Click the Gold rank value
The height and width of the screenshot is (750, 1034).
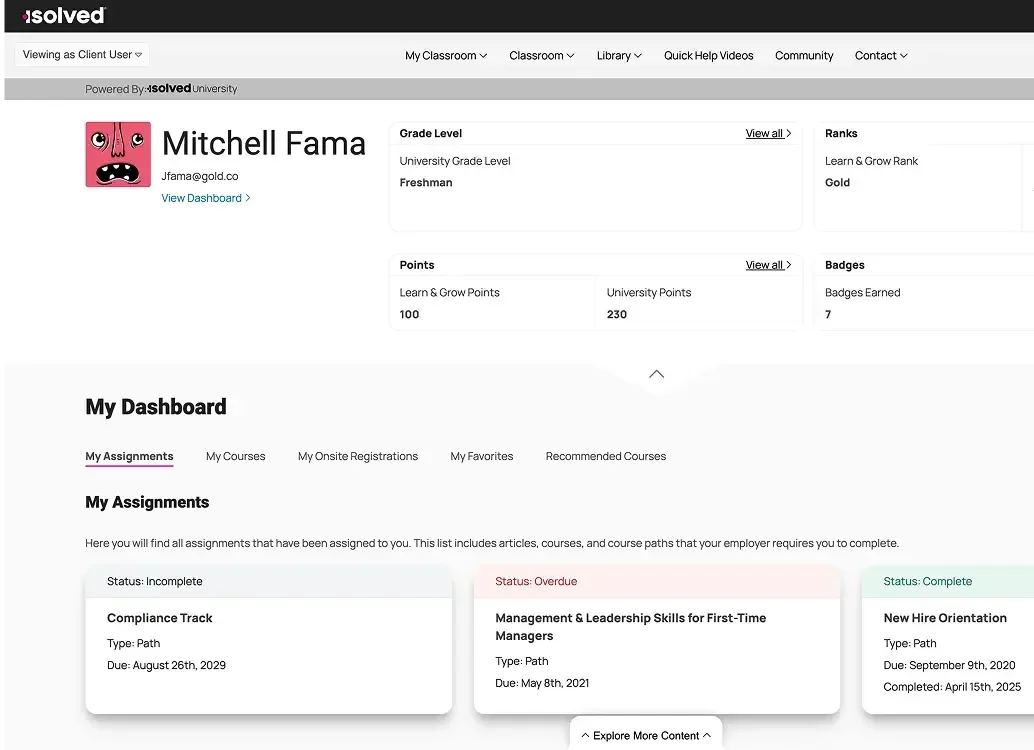[837, 183]
